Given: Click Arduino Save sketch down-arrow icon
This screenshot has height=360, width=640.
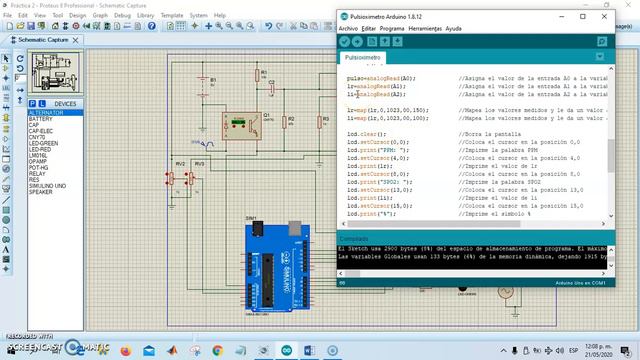Looking at the screenshot, I should click(x=398, y=42).
